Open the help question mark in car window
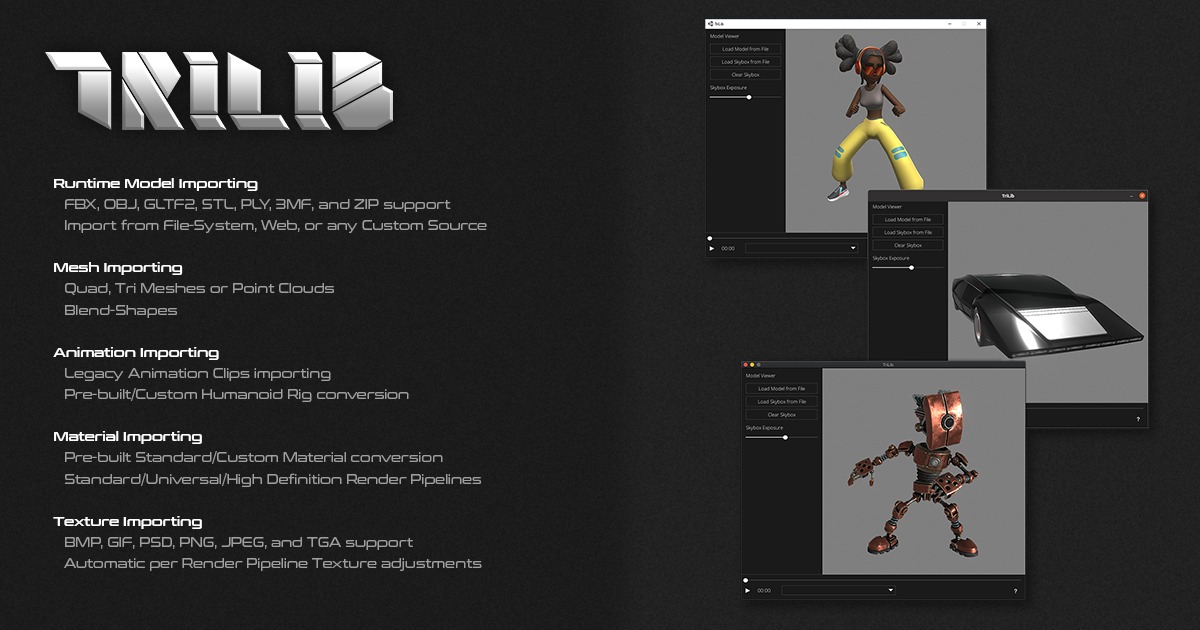This screenshot has width=1200, height=630. tap(1138, 419)
